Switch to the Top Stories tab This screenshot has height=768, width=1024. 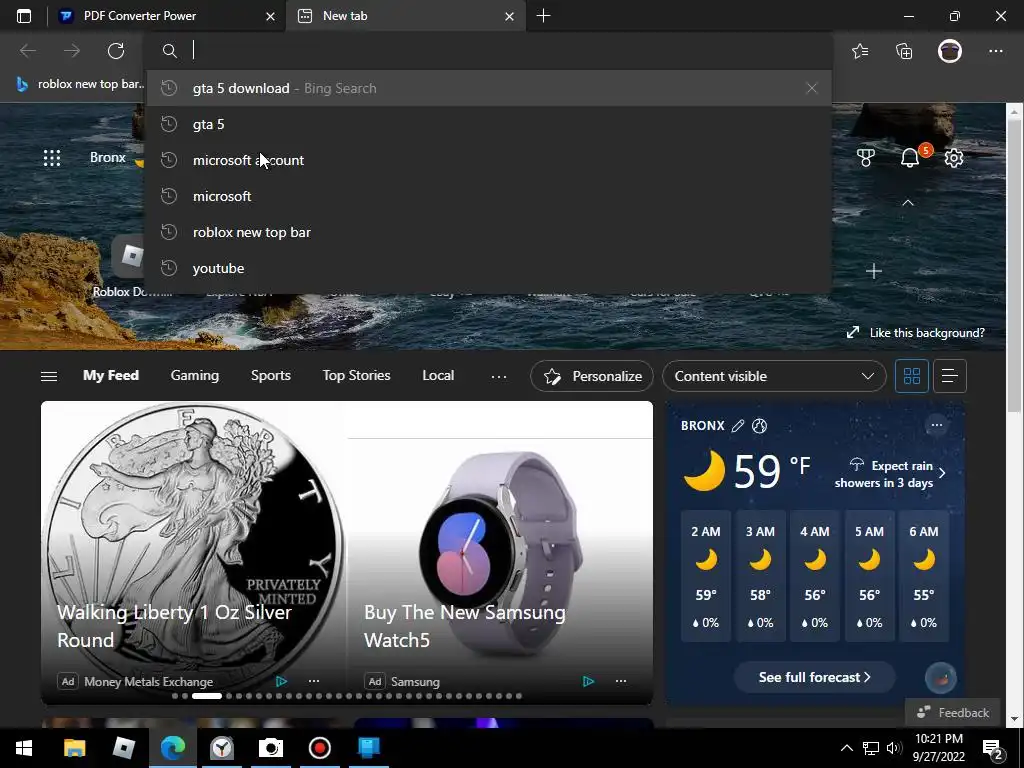tap(356, 376)
